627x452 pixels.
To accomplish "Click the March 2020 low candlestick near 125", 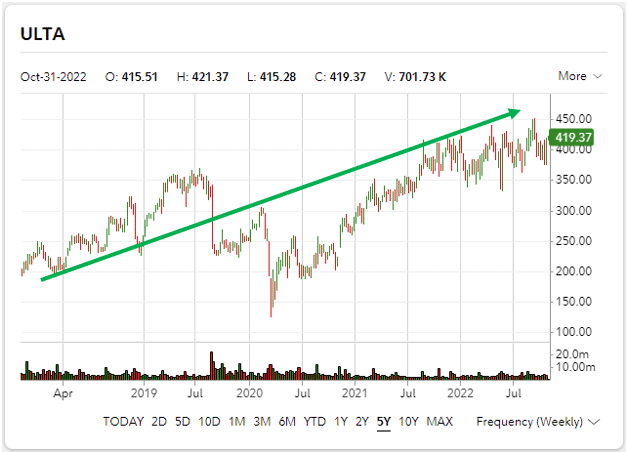I will pos(271,296).
